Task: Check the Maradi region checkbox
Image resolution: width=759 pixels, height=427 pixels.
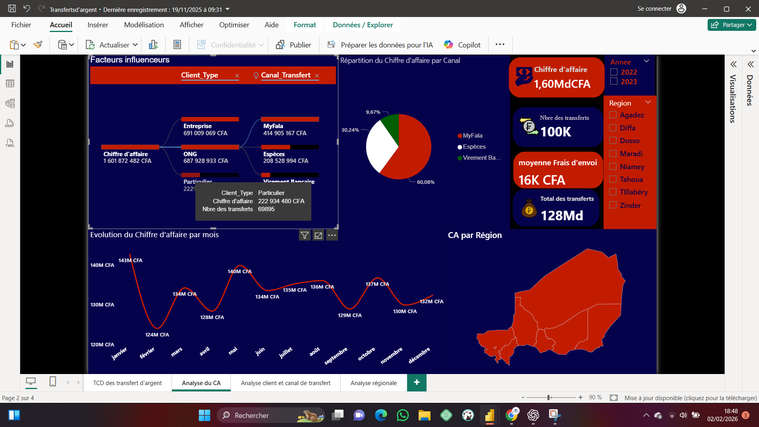Action: coord(613,153)
